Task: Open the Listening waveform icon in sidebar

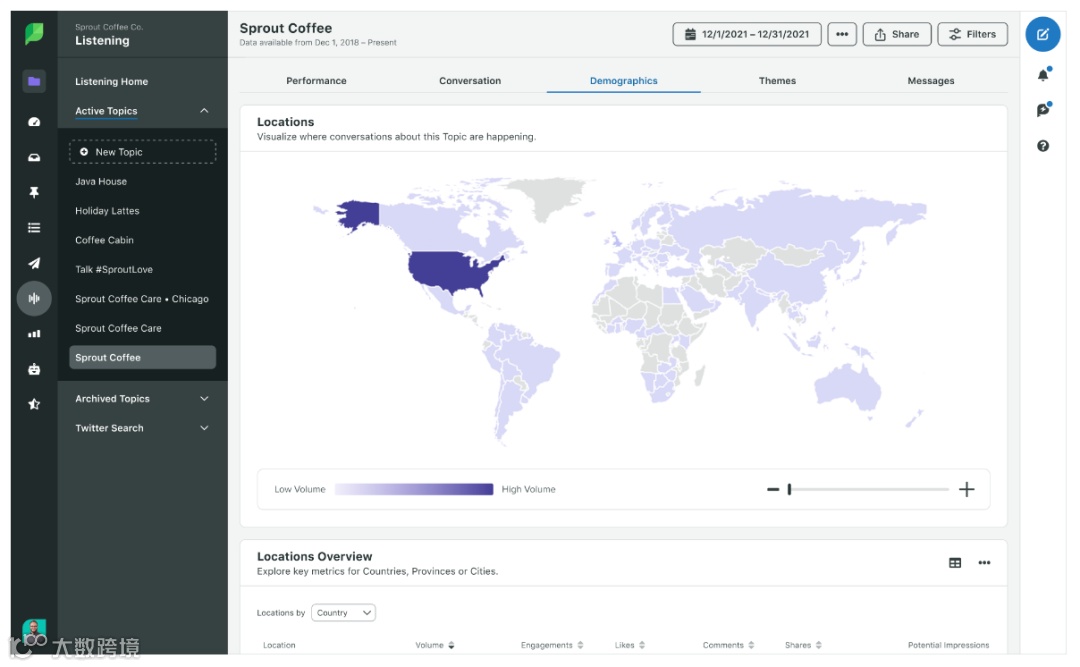Action: coord(34,298)
